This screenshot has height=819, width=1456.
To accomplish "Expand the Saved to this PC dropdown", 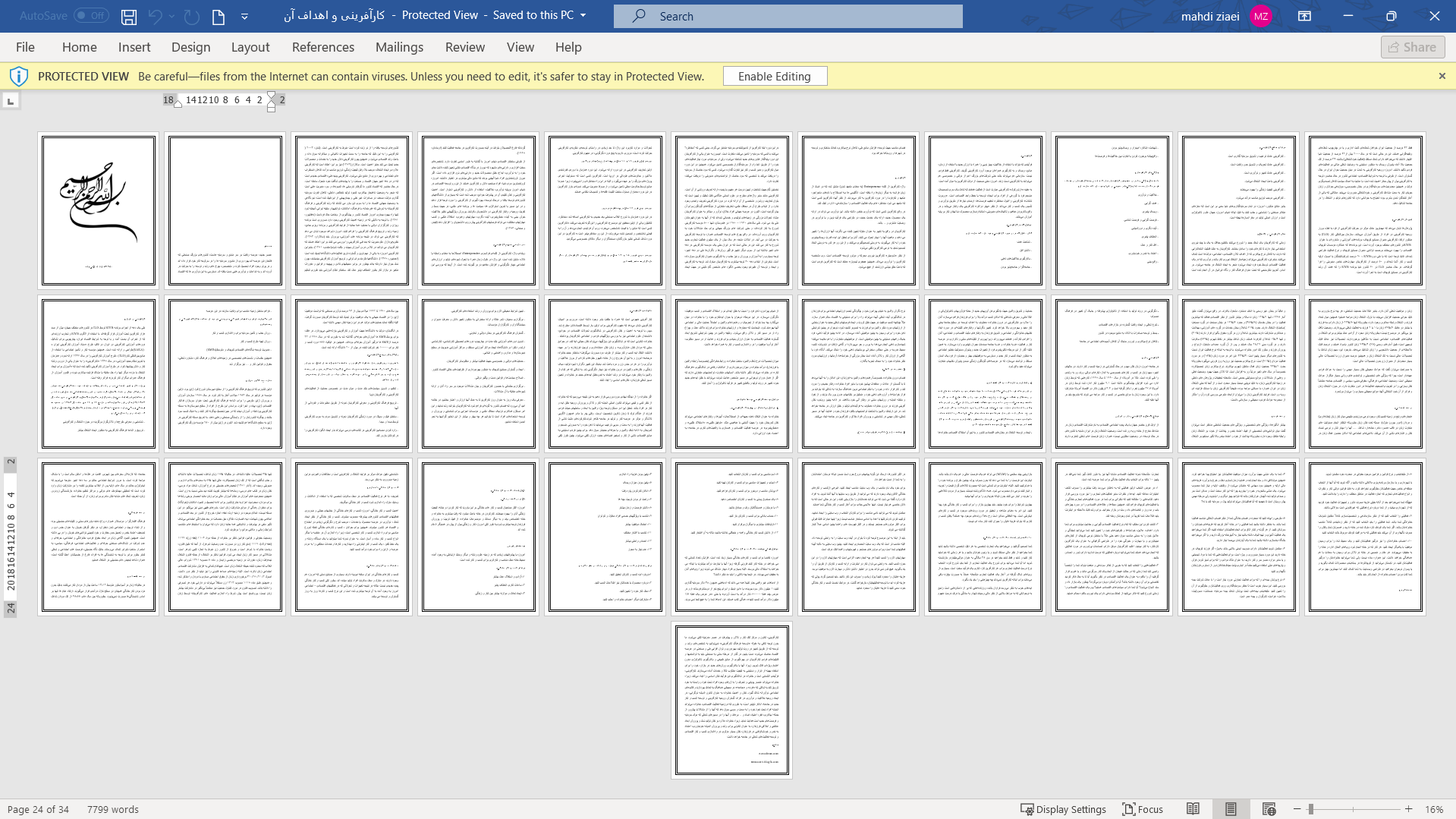I will tap(583, 15).
